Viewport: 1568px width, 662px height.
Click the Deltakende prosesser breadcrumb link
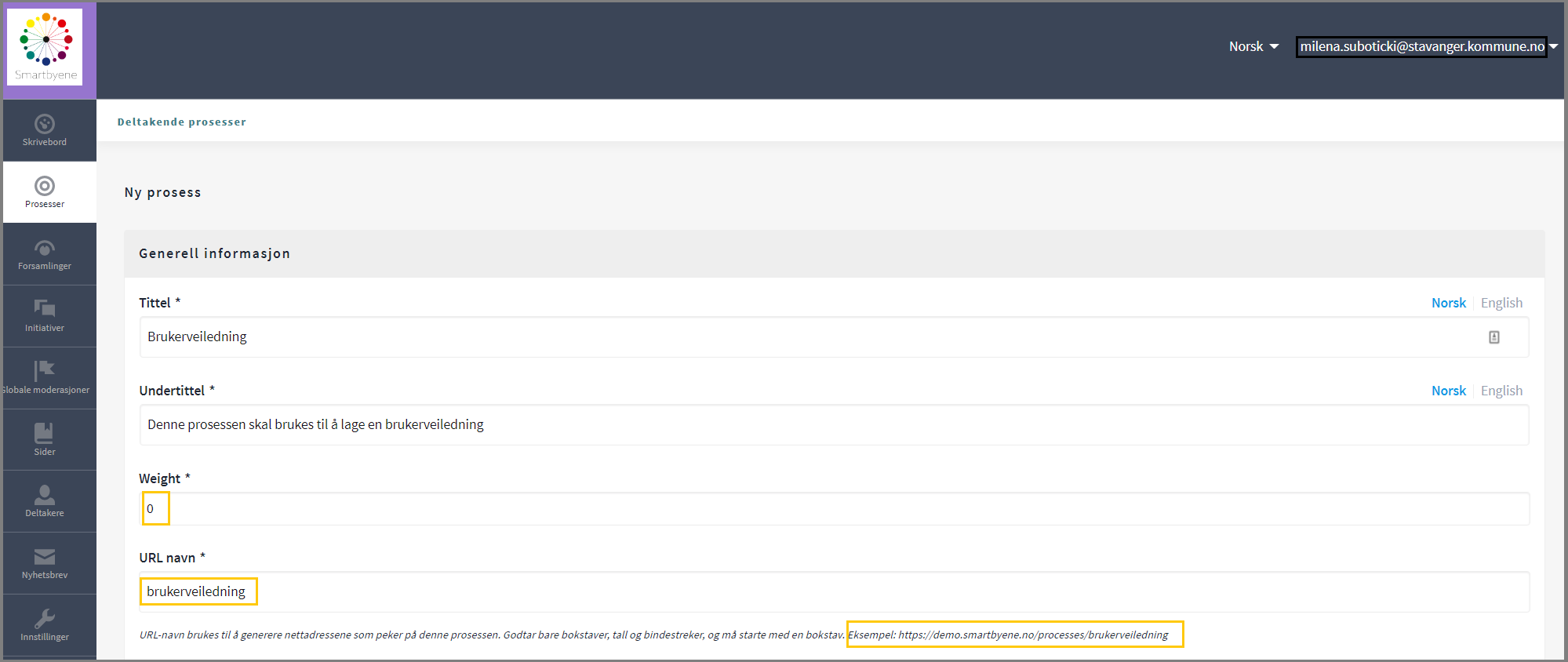point(182,122)
